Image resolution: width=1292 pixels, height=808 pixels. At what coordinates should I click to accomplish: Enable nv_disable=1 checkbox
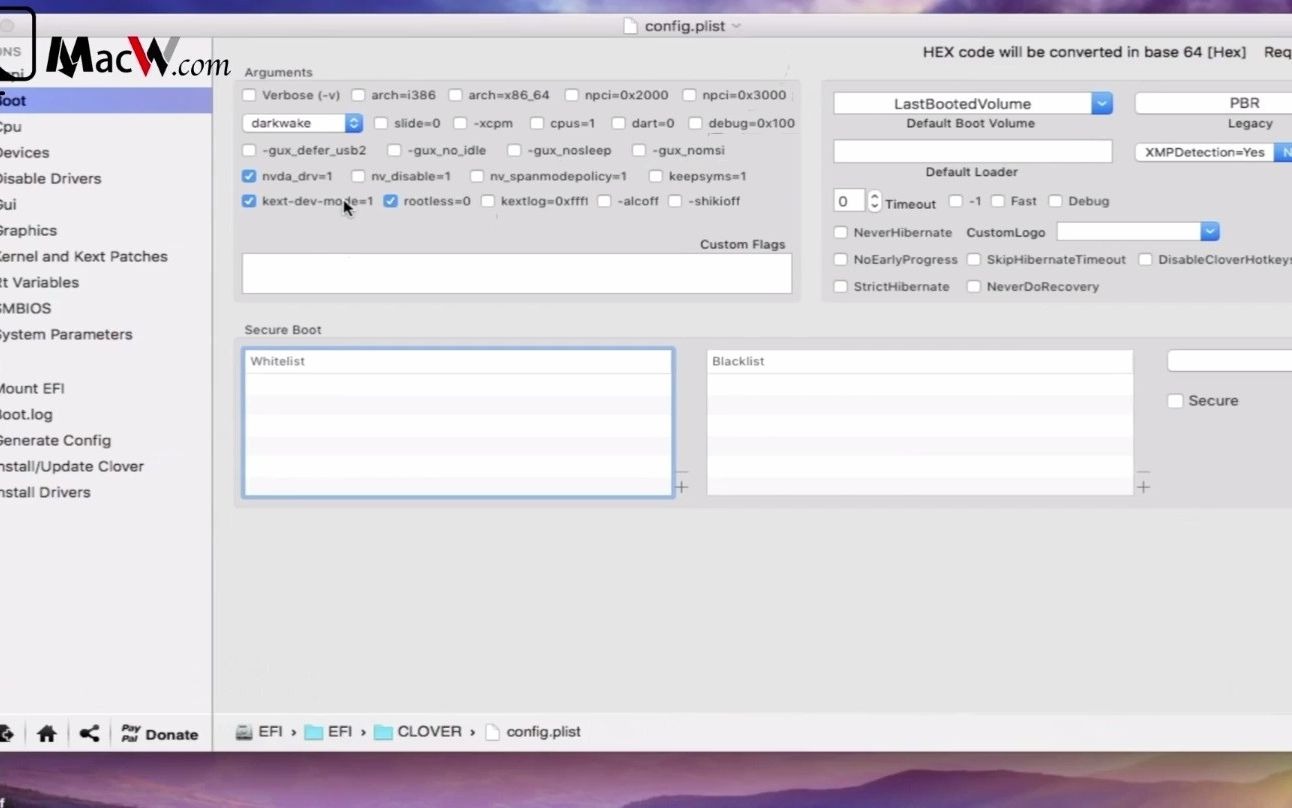(358, 176)
